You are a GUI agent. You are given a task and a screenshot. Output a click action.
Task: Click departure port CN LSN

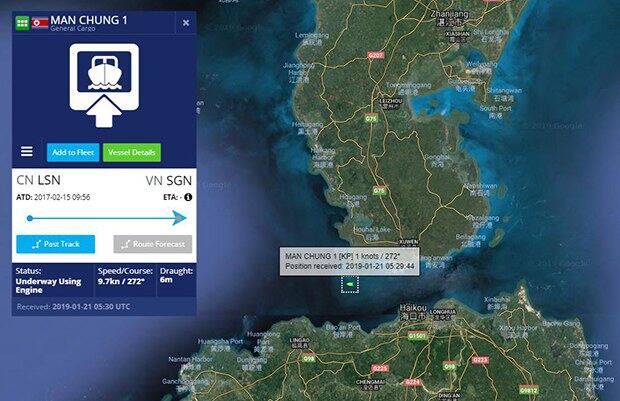click(38, 180)
